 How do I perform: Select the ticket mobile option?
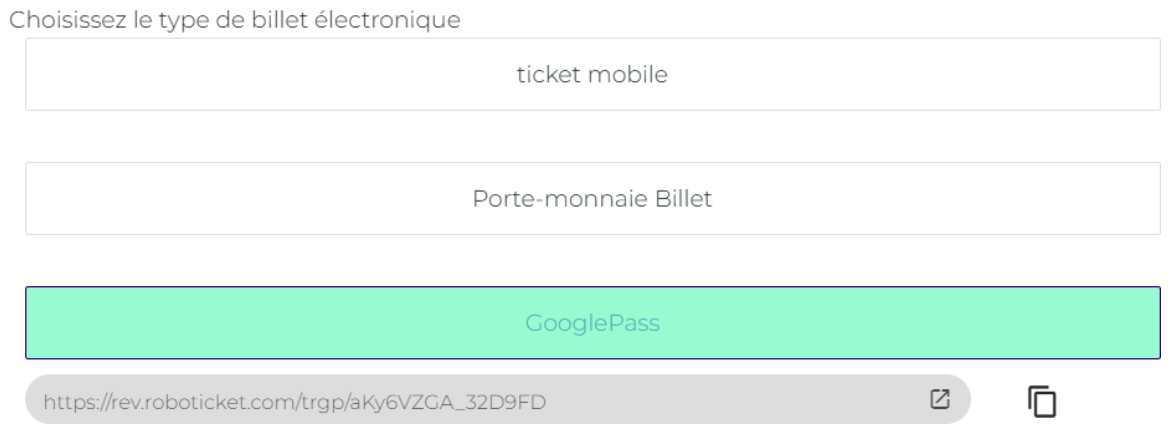593,74
